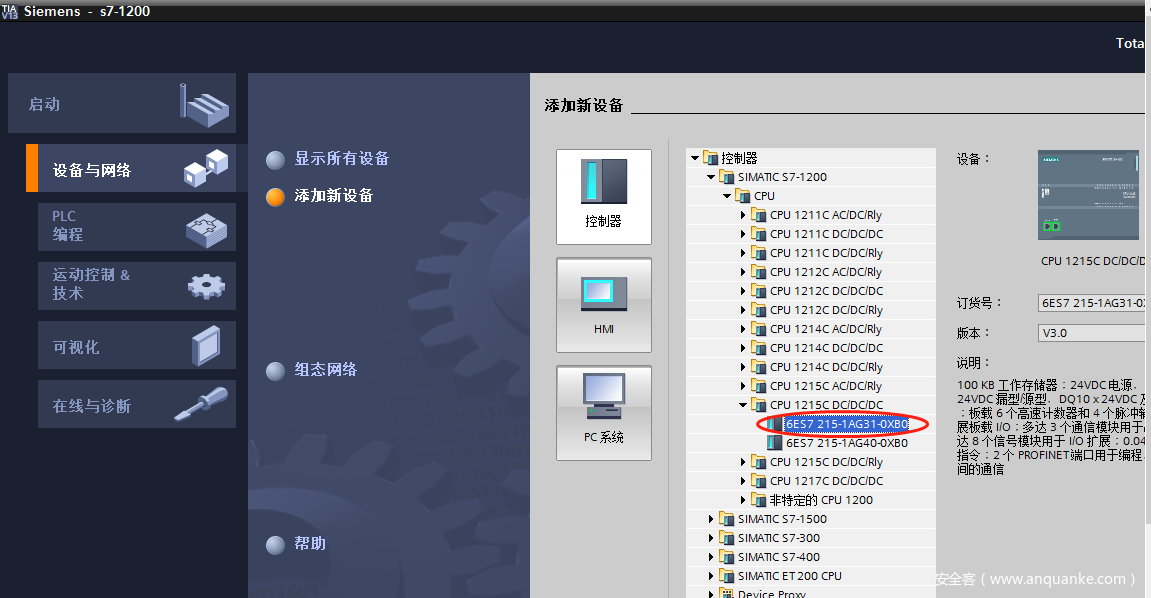Collapse the CPU folder node
This screenshot has height=598, width=1151.
coord(727,196)
